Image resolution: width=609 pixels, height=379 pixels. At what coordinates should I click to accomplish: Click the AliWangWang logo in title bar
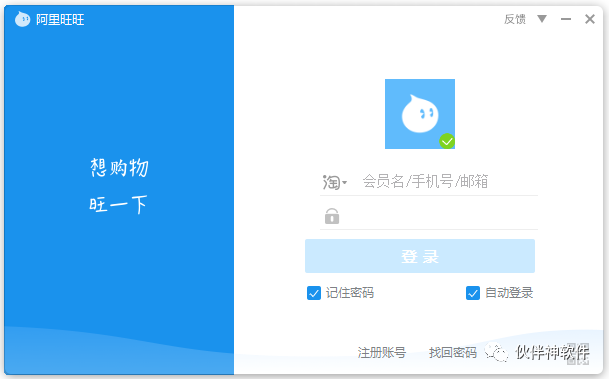tap(22, 19)
